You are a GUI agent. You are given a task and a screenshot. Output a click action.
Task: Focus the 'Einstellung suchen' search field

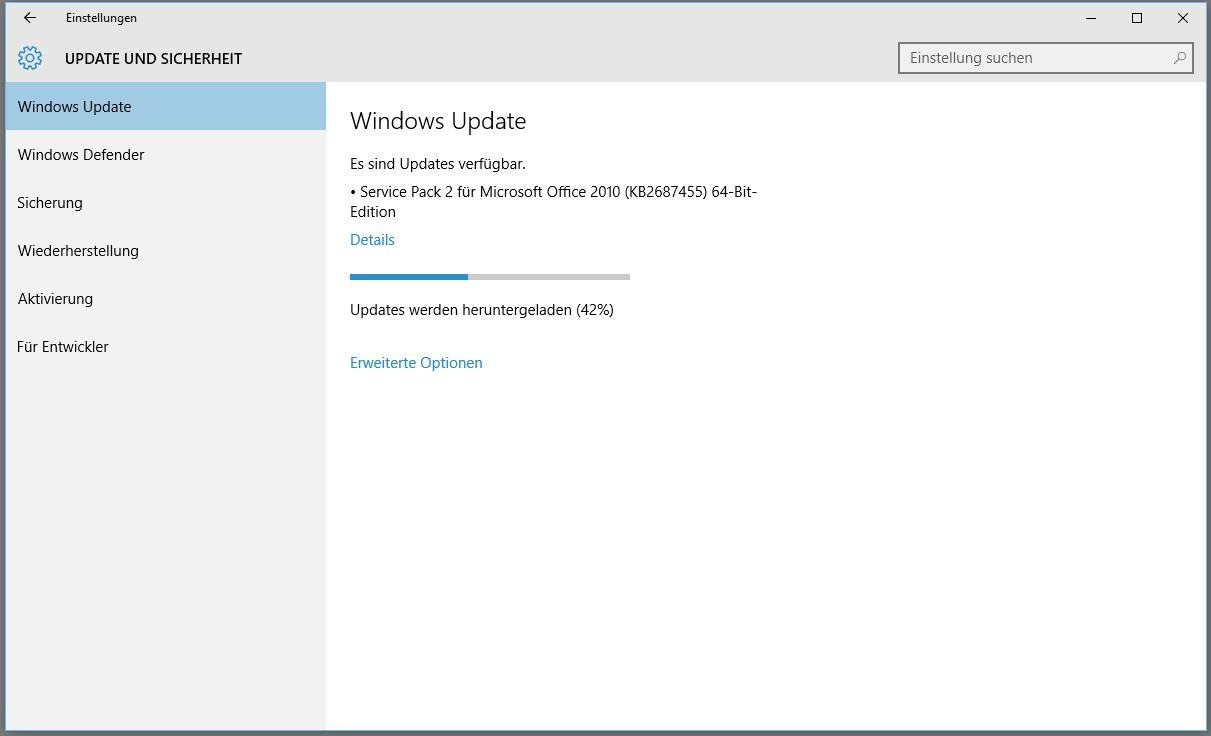coord(1046,58)
